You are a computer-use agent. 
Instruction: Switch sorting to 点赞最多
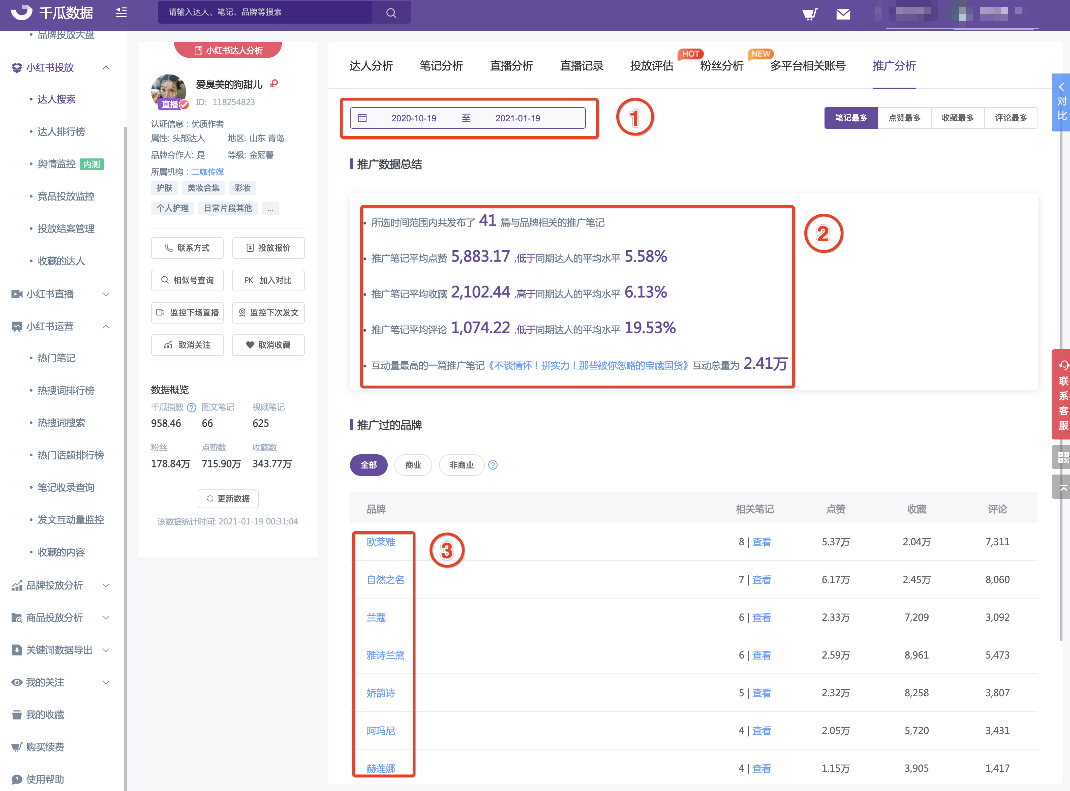[904, 118]
